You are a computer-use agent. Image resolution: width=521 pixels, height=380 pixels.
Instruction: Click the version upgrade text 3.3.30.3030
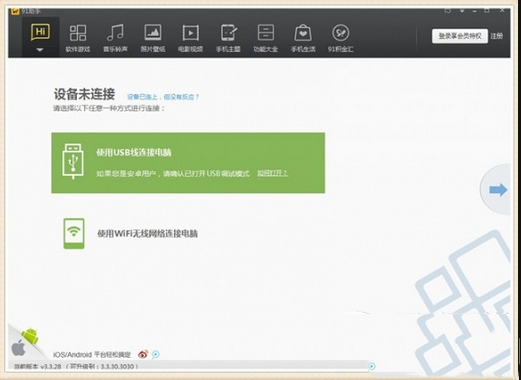[x=102, y=366]
